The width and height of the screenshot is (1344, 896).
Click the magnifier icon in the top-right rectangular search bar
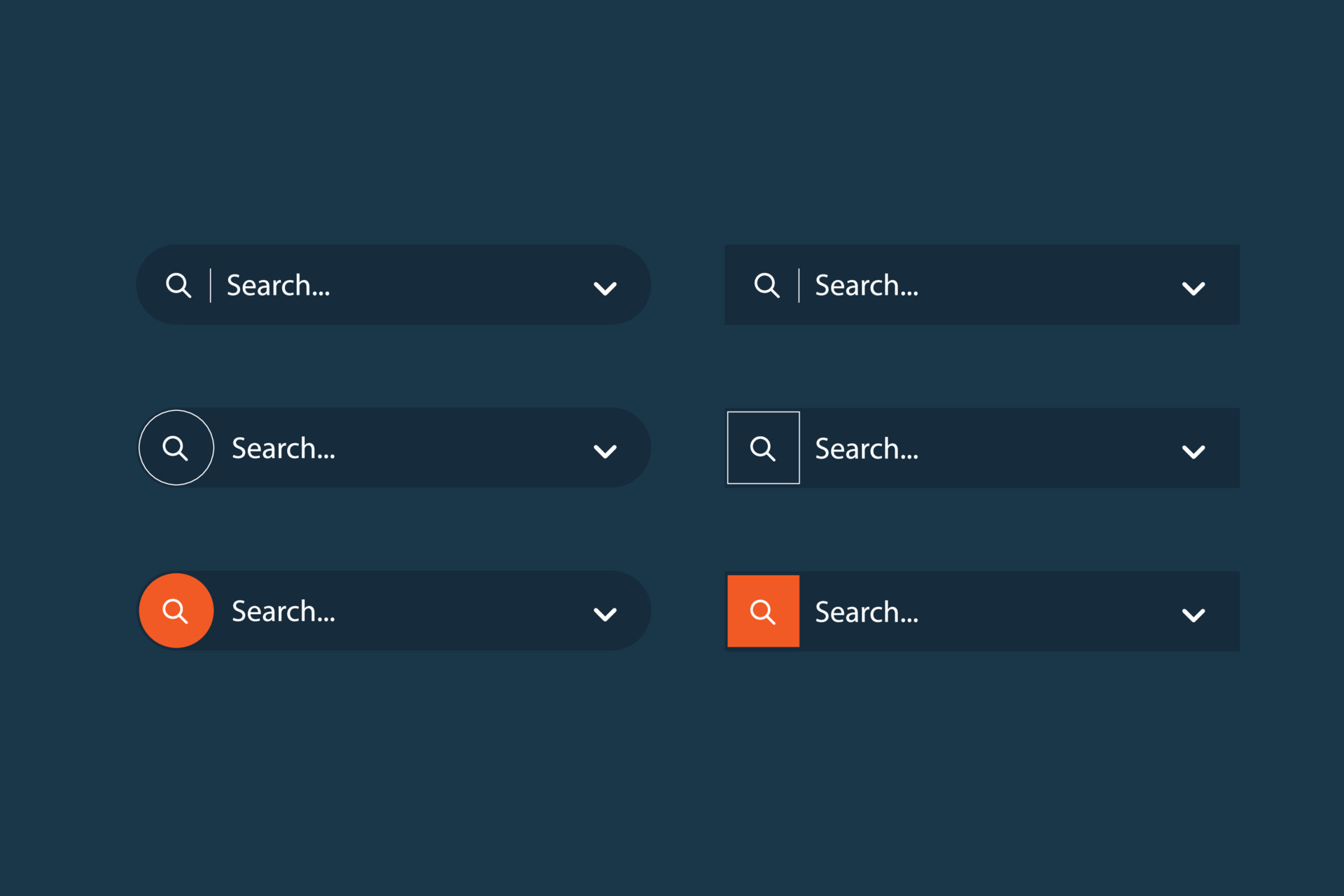[x=767, y=285]
